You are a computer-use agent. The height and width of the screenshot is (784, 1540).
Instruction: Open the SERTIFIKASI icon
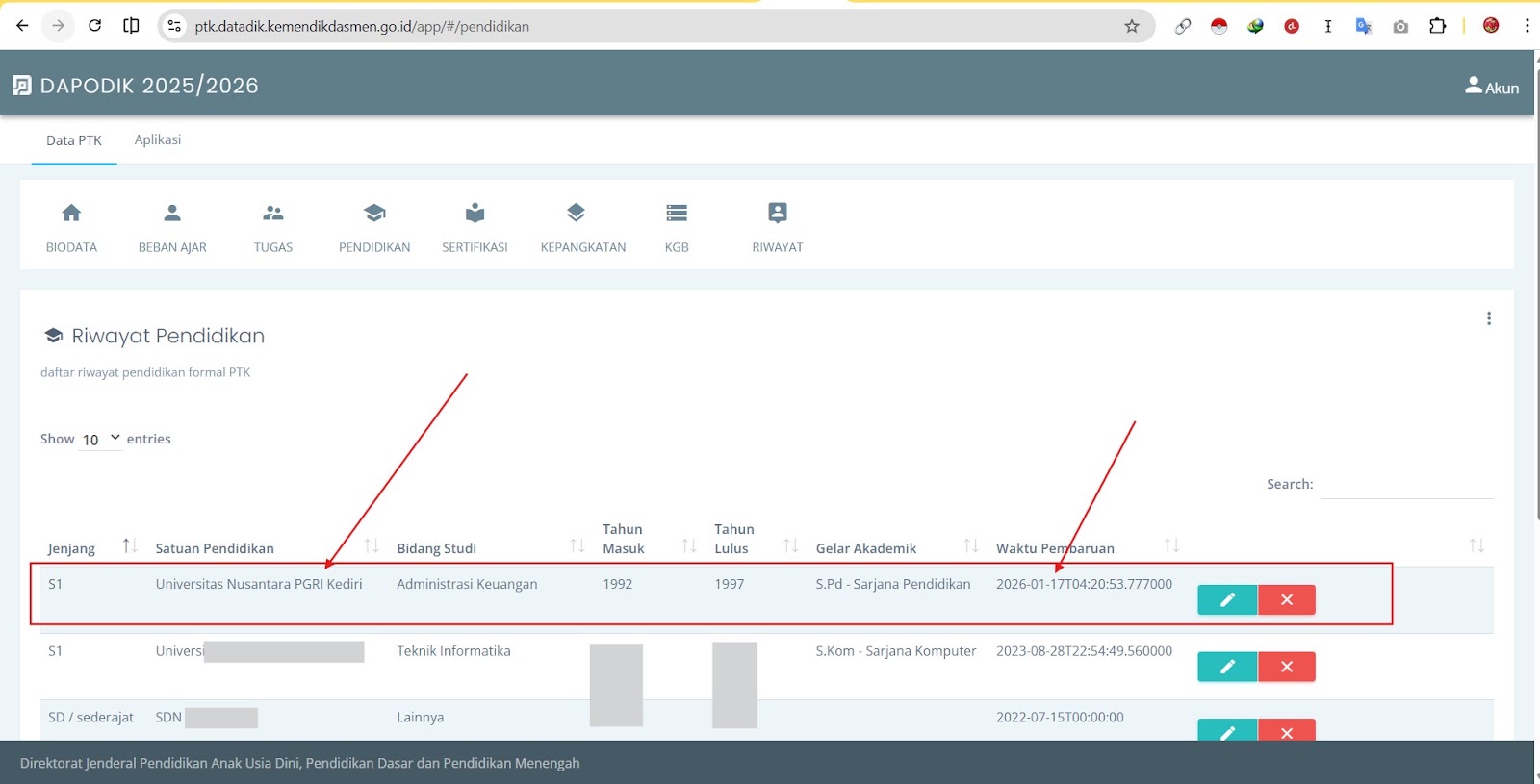point(475,213)
